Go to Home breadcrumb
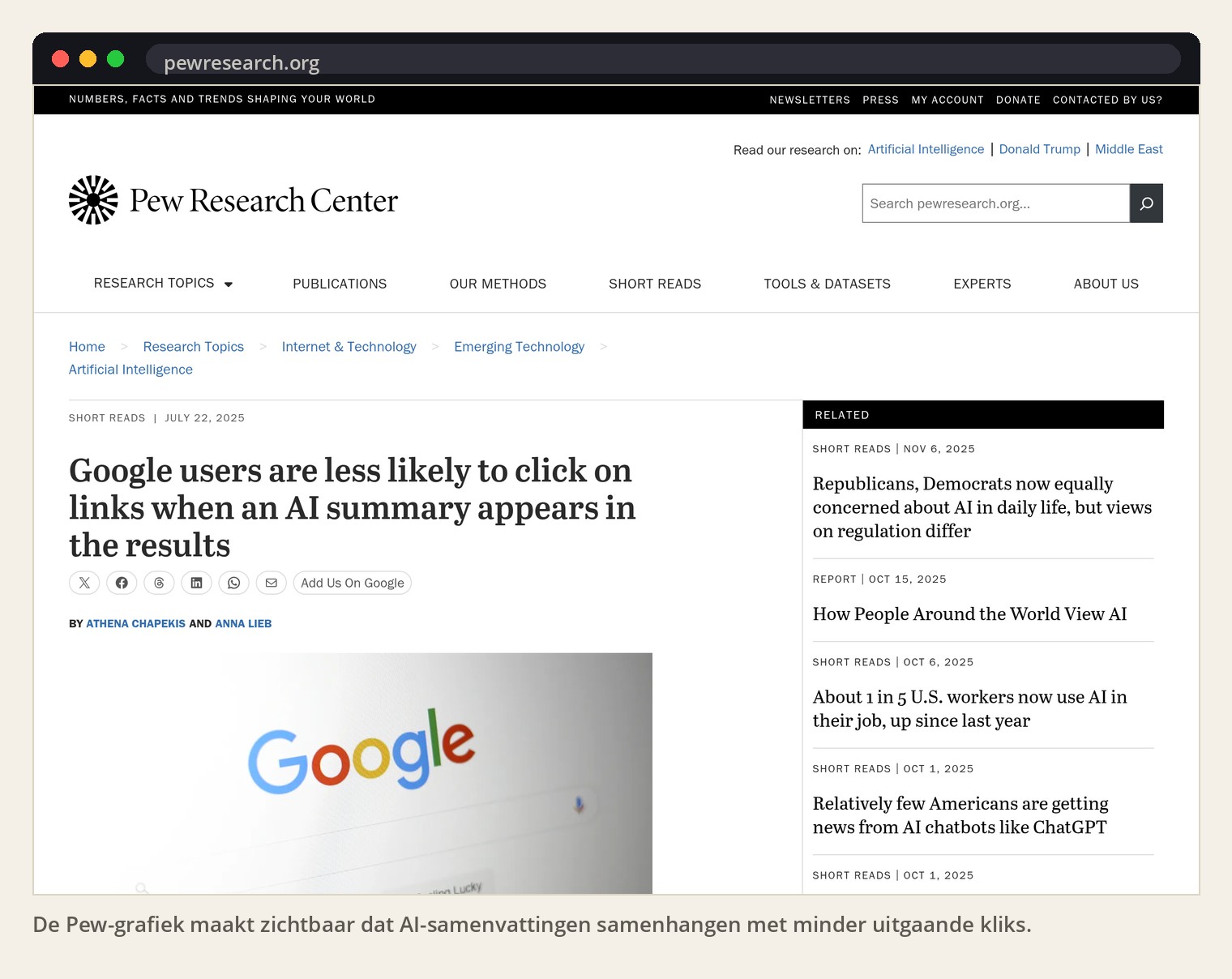Image resolution: width=1232 pixels, height=979 pixels. (87, 347)
